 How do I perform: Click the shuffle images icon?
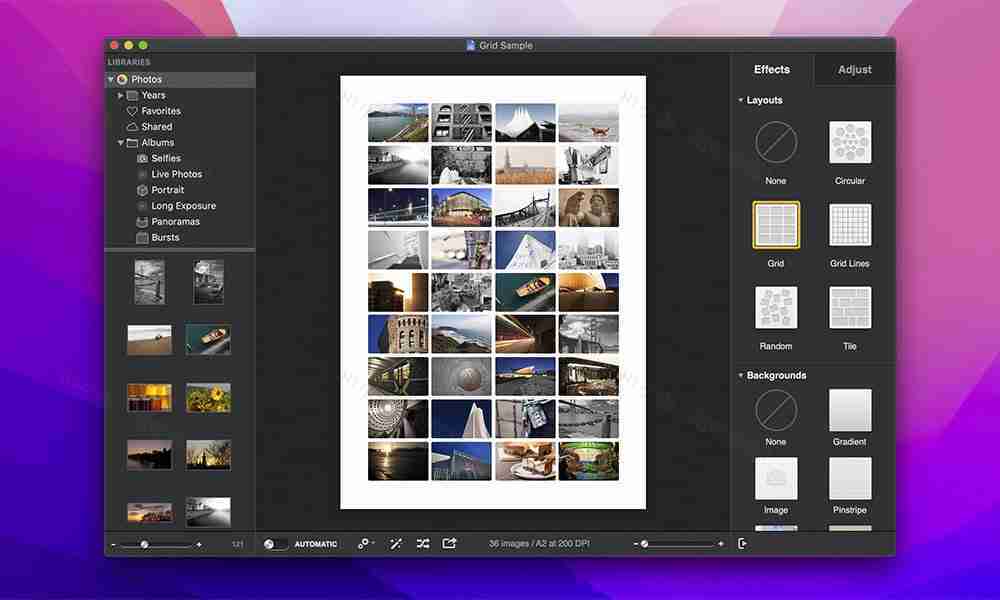(x=422, y=543)
